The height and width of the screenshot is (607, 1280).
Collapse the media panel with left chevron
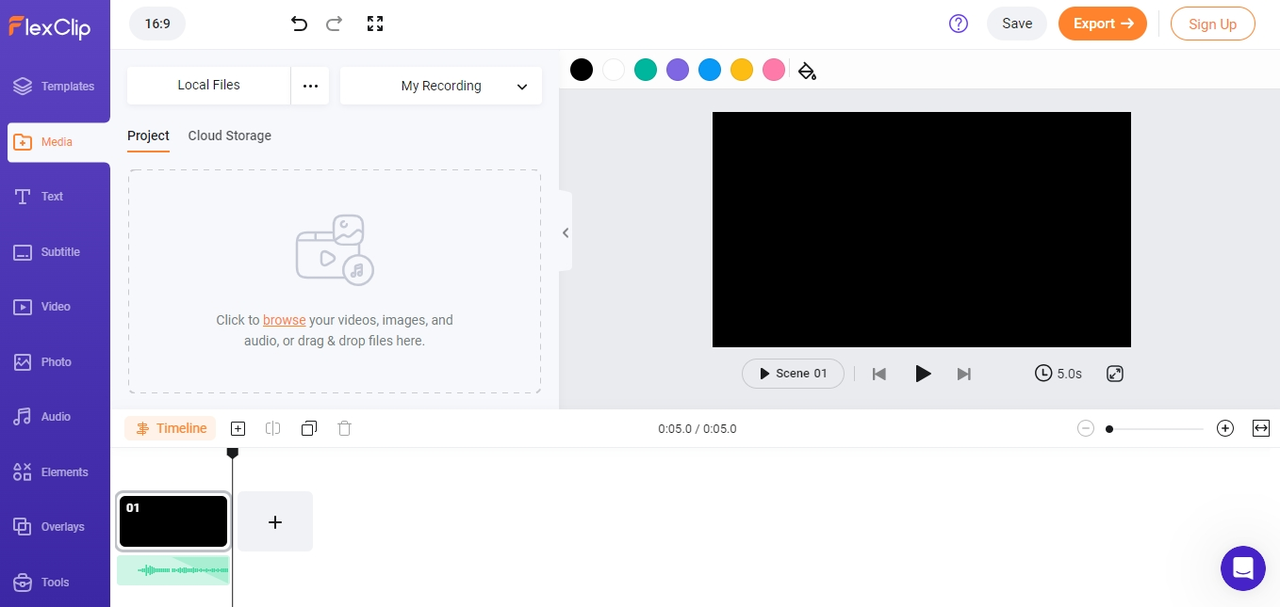[x=565, y=232]
